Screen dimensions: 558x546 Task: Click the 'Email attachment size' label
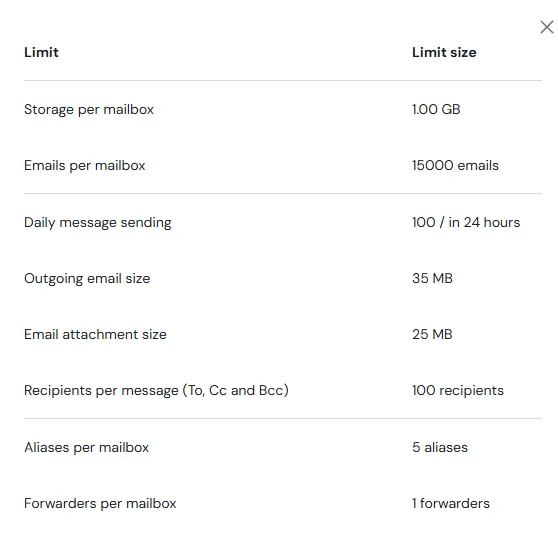(x=95, y=335)
